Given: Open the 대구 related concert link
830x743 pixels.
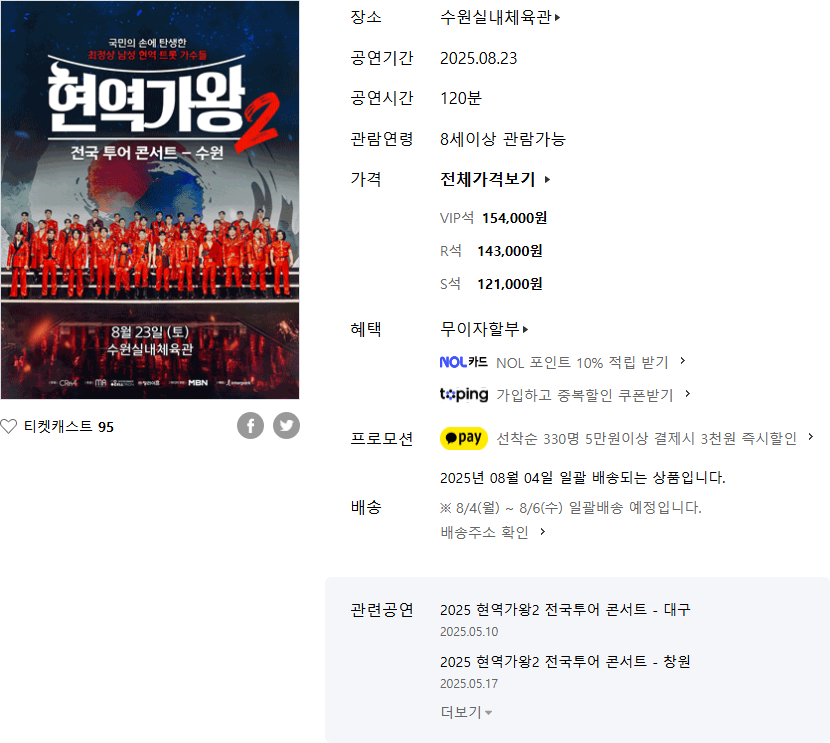Looking at the screenshot, I should tap(565, 610).
